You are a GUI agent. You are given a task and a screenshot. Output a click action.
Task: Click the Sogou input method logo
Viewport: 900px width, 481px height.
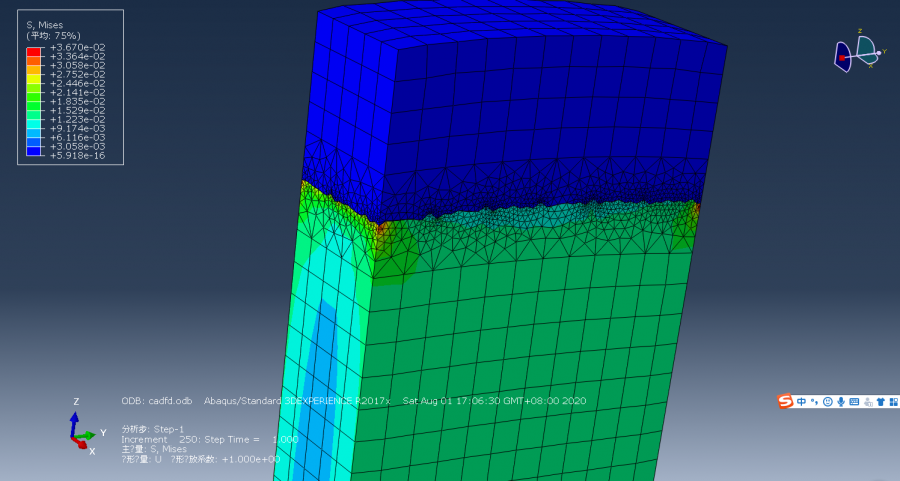[786, 401]
